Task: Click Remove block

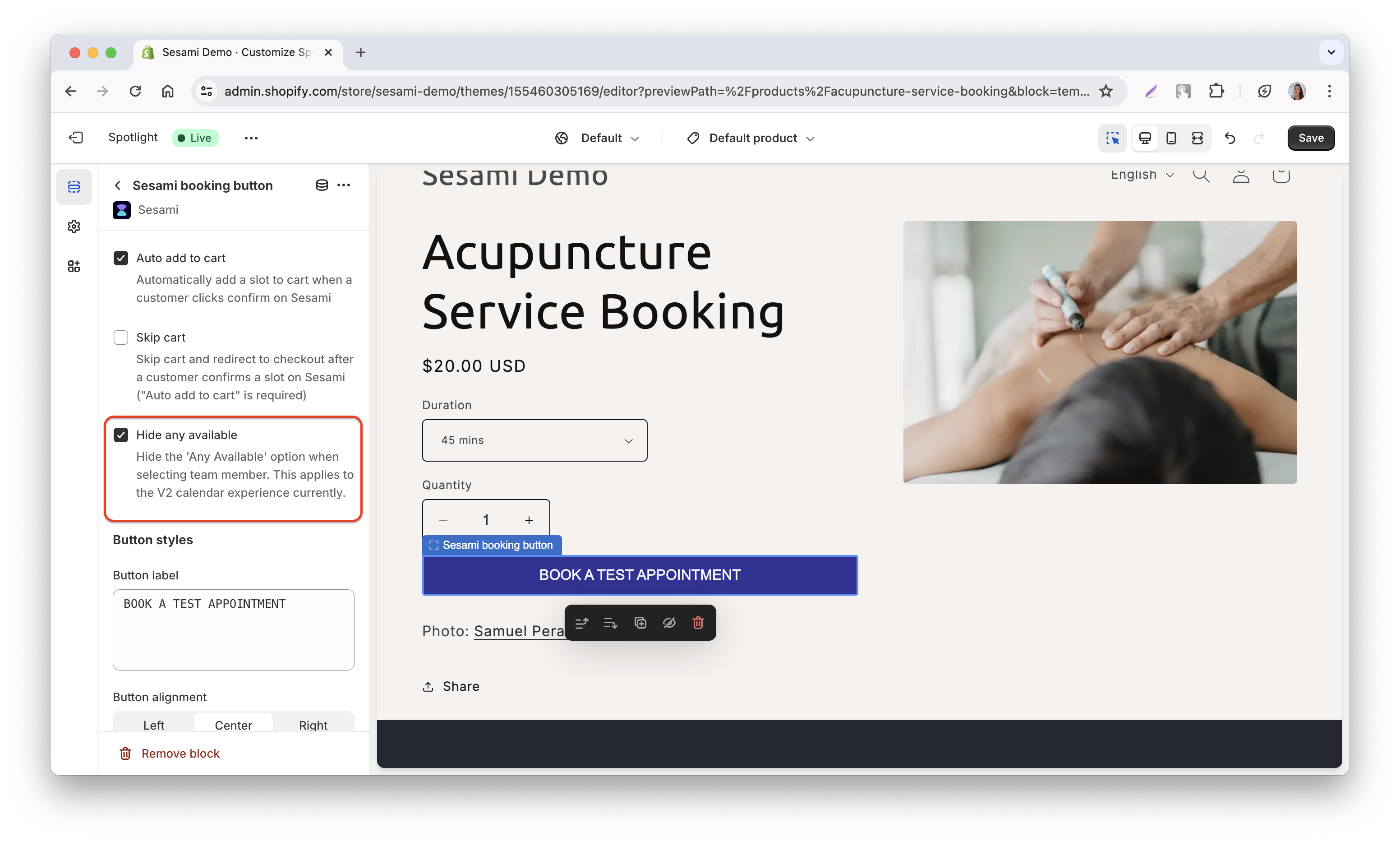Action: click(x=169, y=754)
